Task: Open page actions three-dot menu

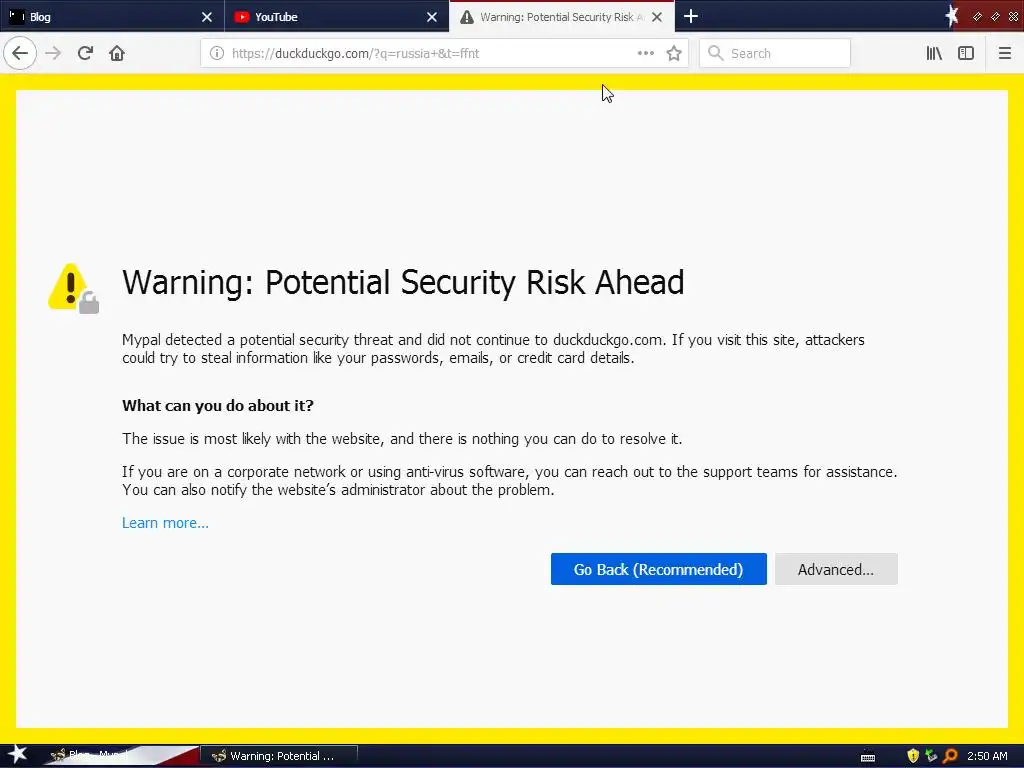Action: point(645,53)
